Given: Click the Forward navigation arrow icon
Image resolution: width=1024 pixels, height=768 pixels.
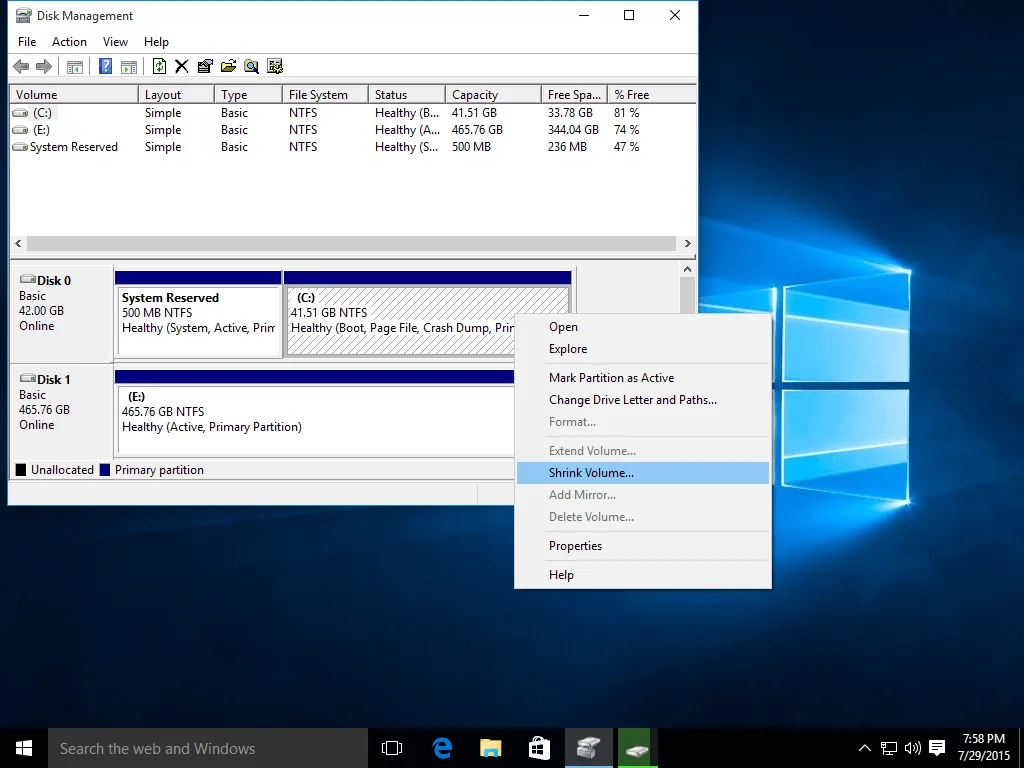Looking at the screenshot, I should [x=43, y=66].
